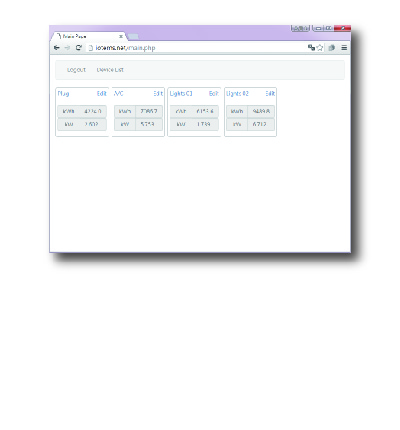The width and height of the screenshot is (400, 430).
Task: Reload the page with the refresh icon
Action: [79, 48]
